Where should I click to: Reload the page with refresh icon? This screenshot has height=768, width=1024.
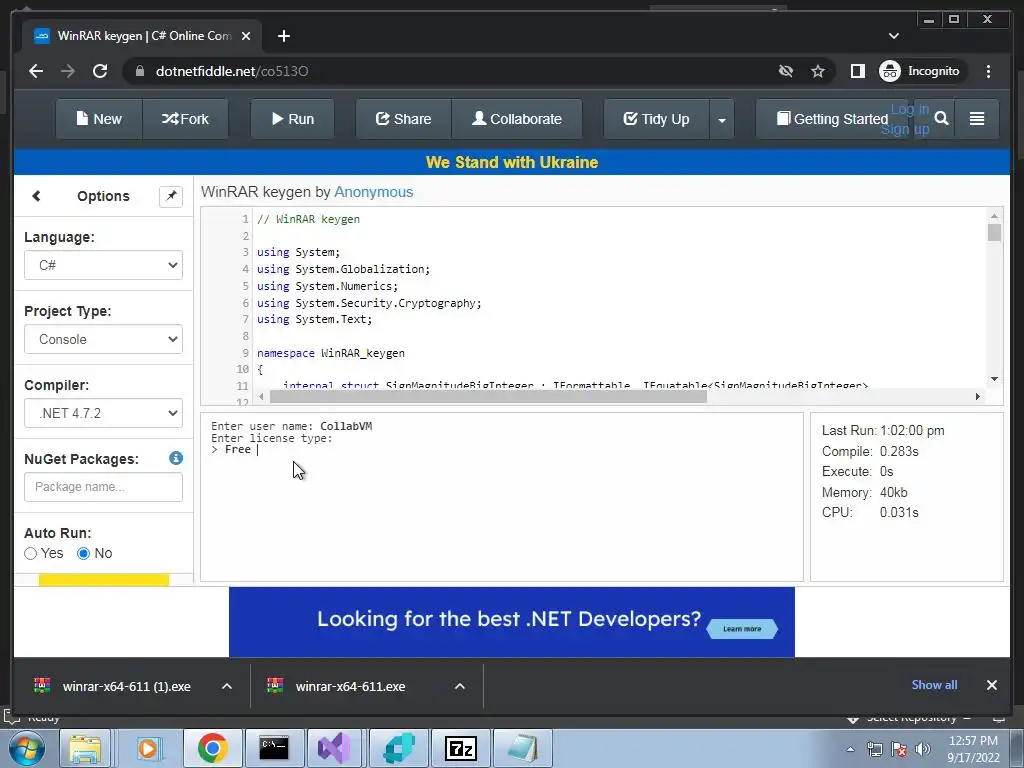[100, 71]
